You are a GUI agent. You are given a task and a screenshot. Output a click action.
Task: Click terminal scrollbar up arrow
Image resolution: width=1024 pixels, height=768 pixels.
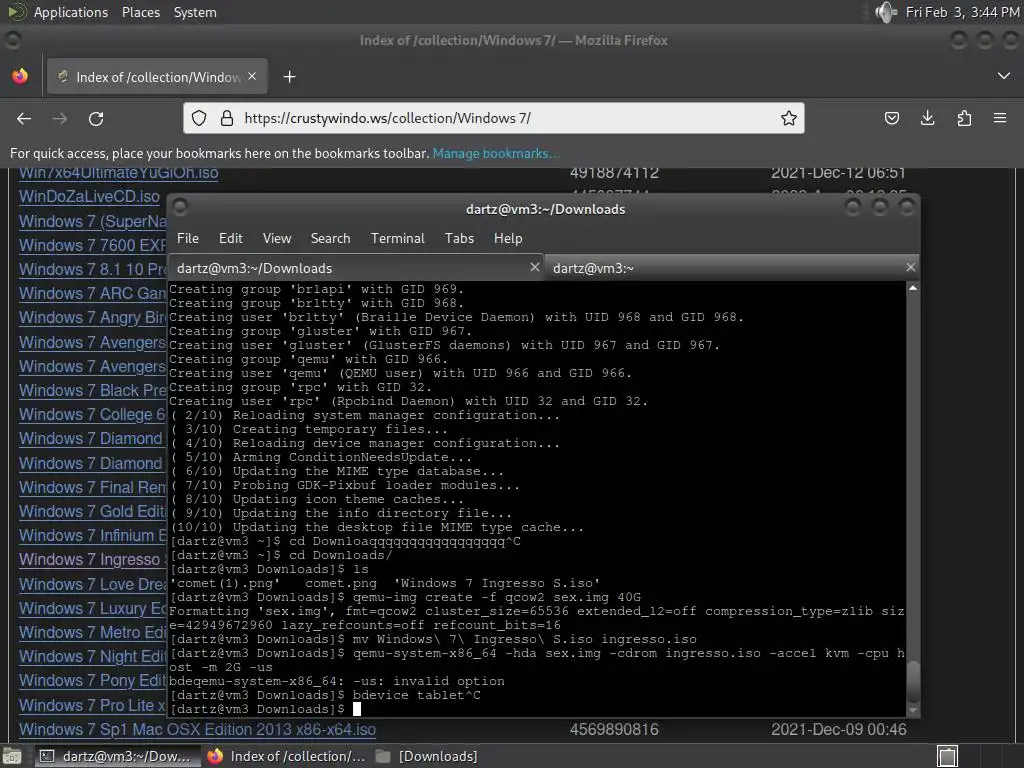point(913,288)
